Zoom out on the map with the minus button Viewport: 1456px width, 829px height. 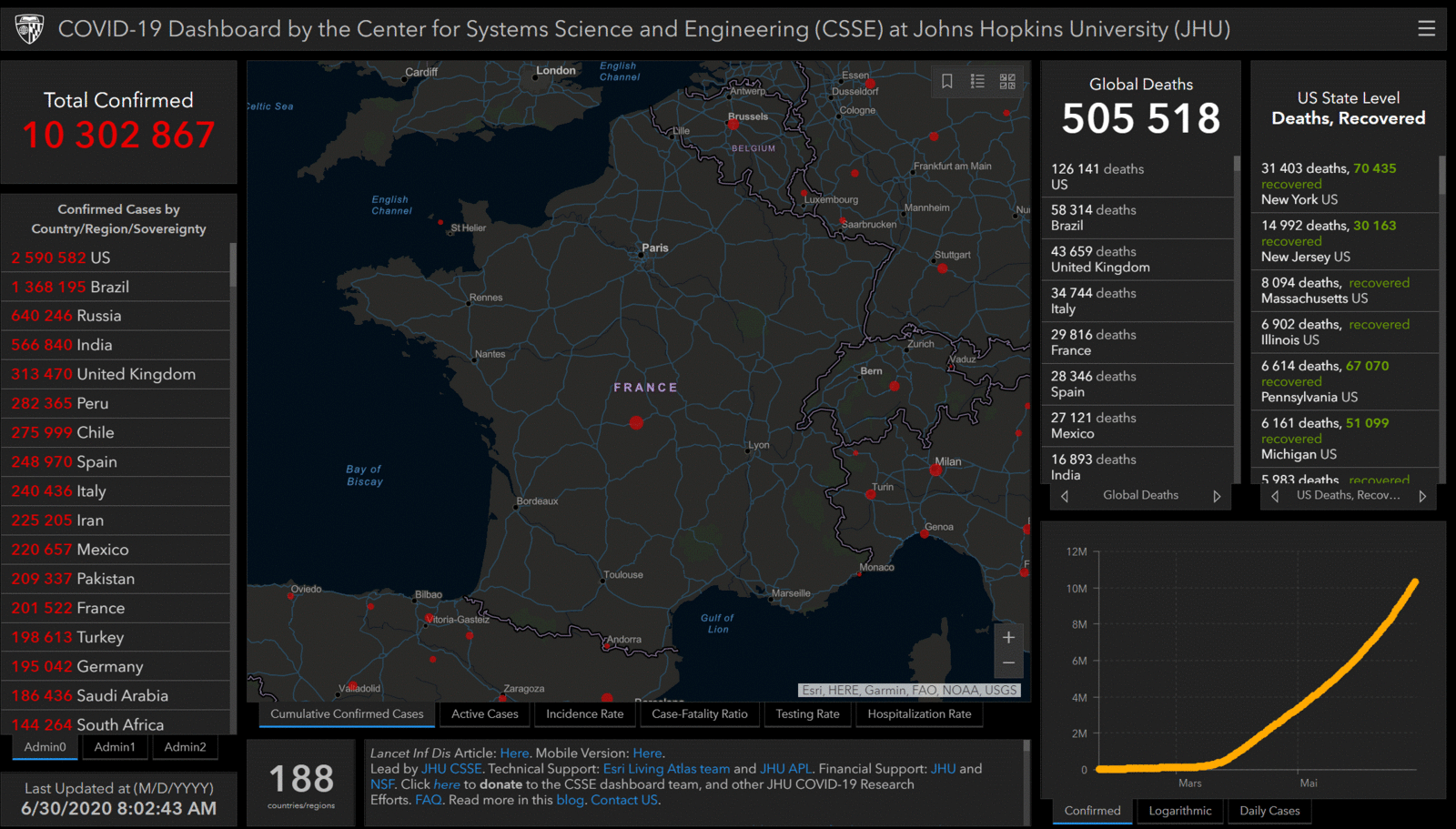(x=1008, y=663)
